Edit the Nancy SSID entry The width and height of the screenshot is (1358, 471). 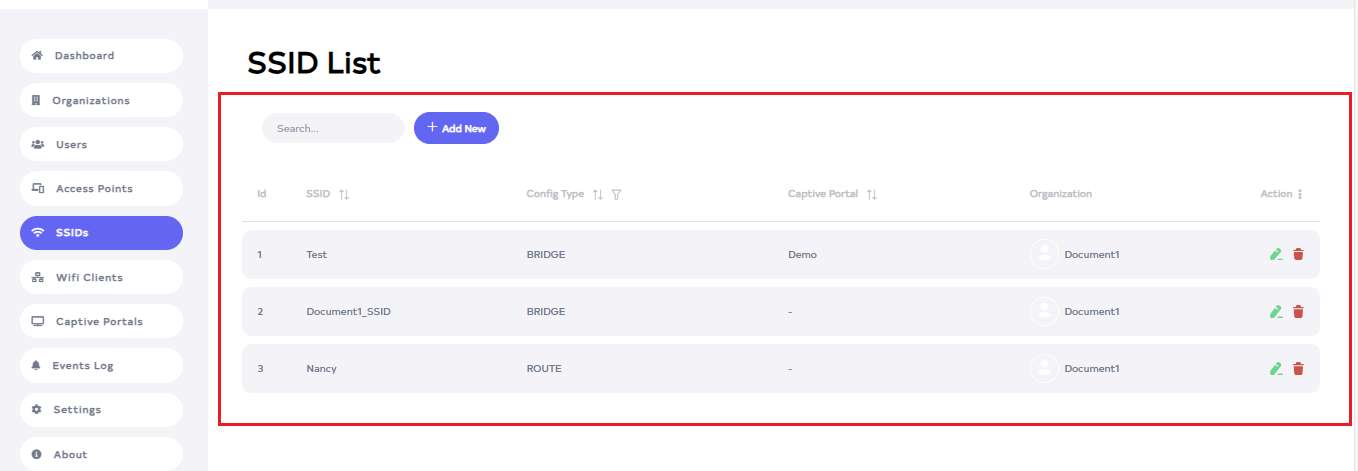coord(1276,369)
